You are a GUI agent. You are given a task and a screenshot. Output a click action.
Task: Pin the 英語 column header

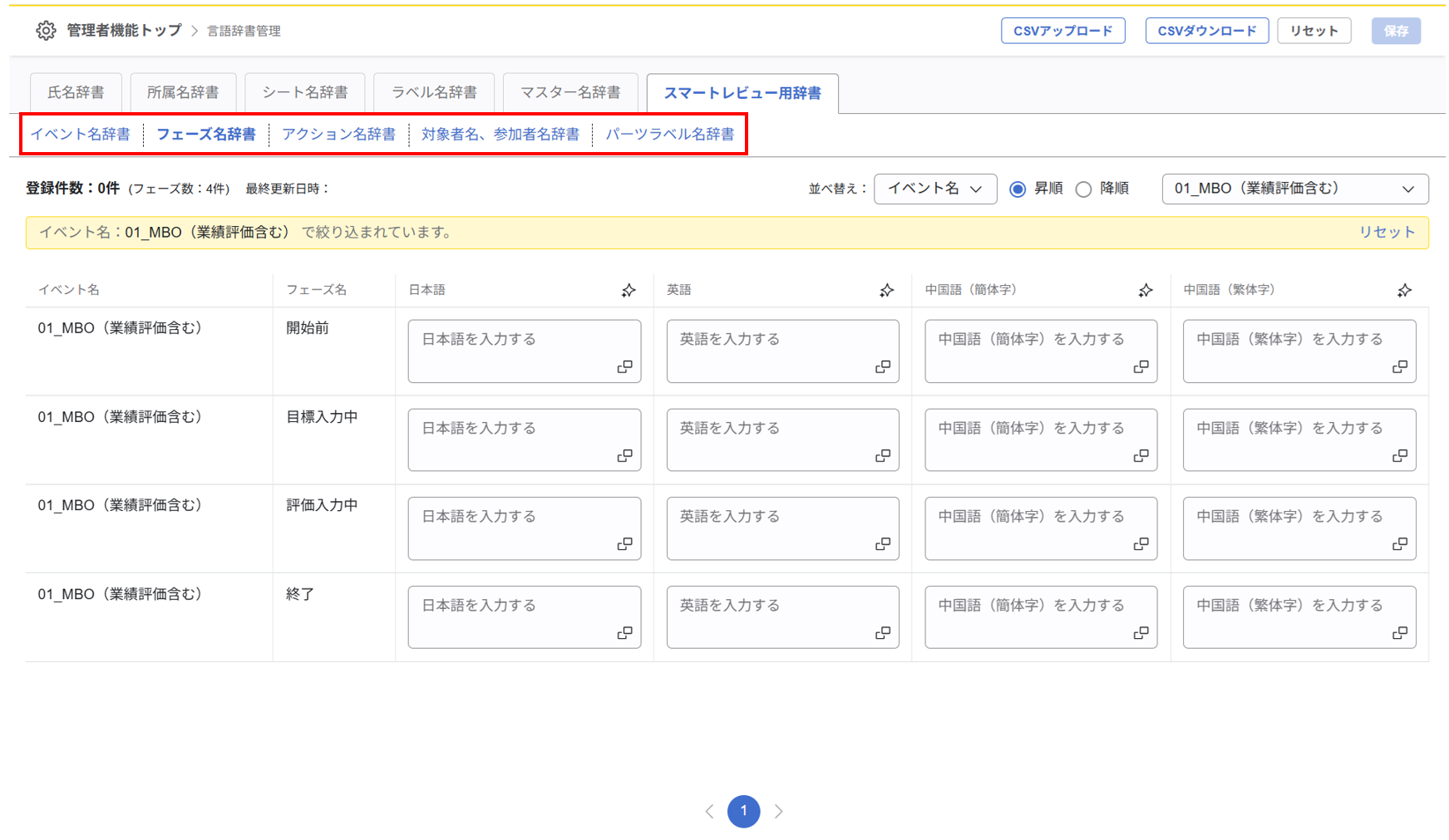[887, 290]
